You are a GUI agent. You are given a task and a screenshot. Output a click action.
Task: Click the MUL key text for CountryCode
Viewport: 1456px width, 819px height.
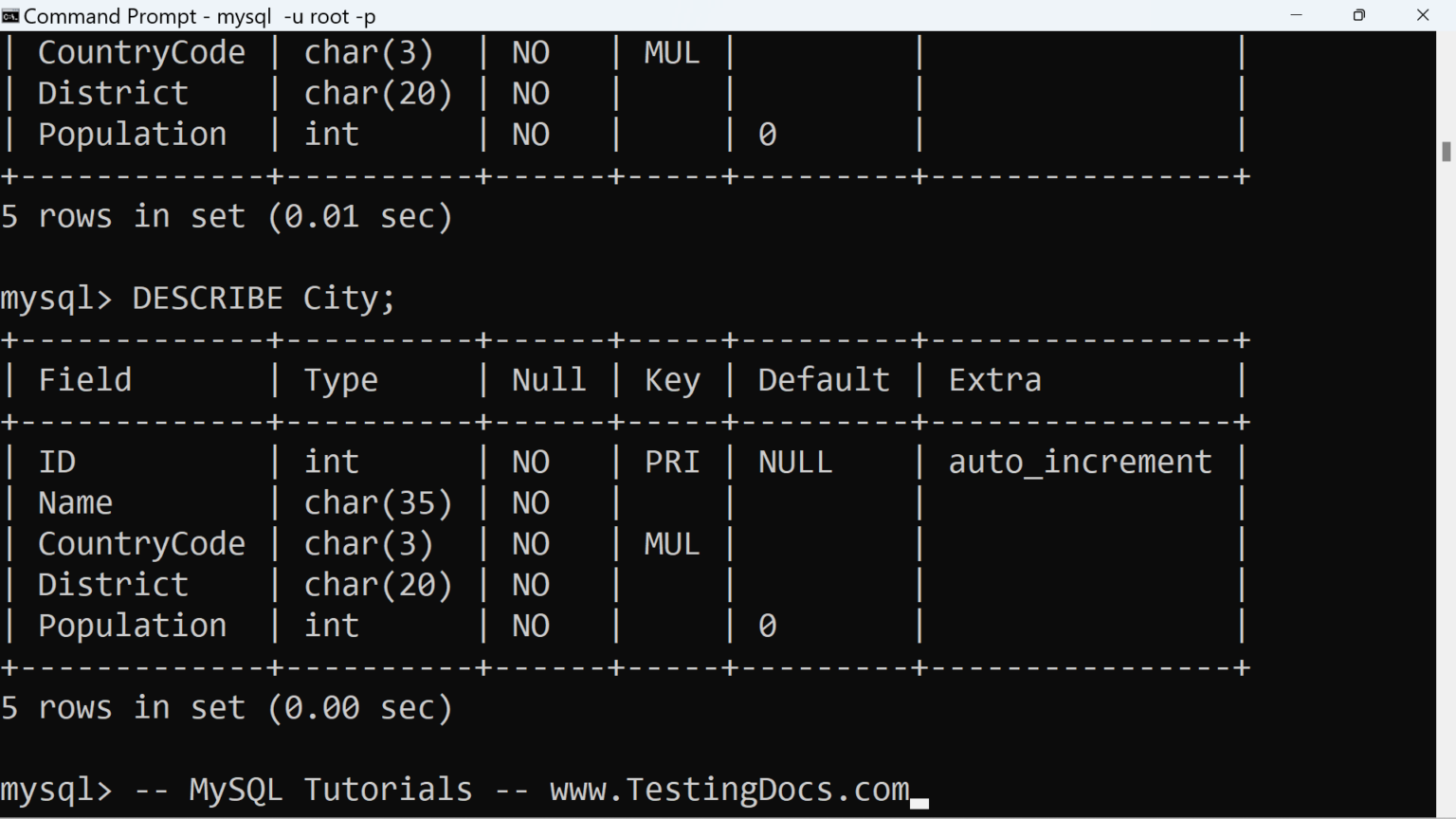[x=671, y=543]
